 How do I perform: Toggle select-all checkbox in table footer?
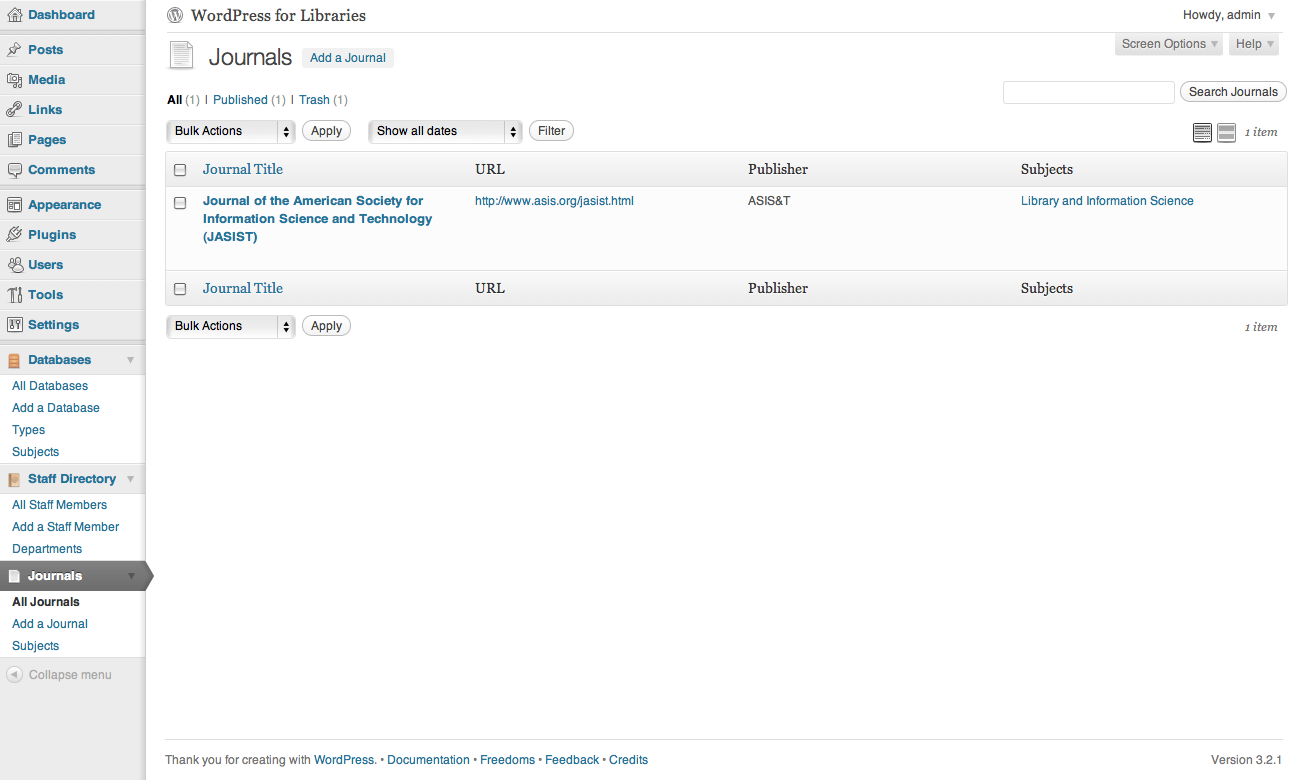pos(180,289)
